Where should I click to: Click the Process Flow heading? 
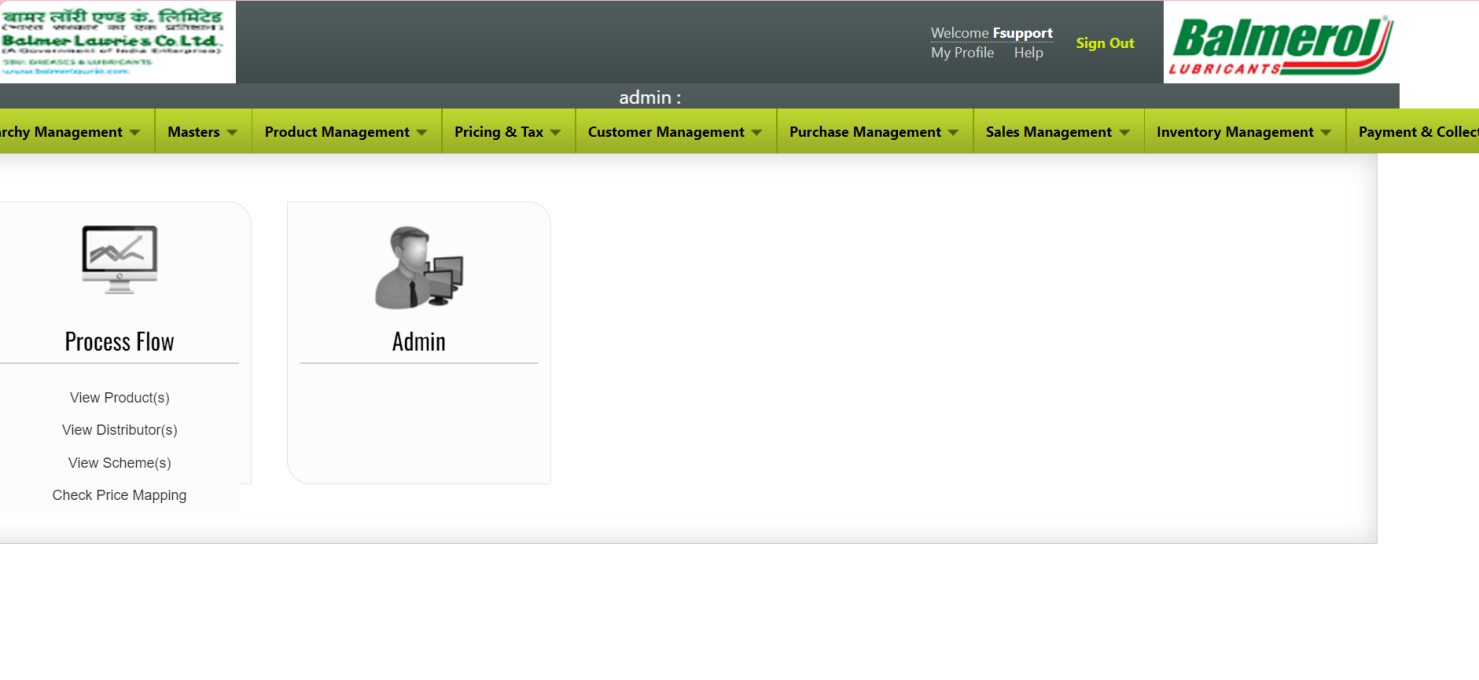click(119, 342)
